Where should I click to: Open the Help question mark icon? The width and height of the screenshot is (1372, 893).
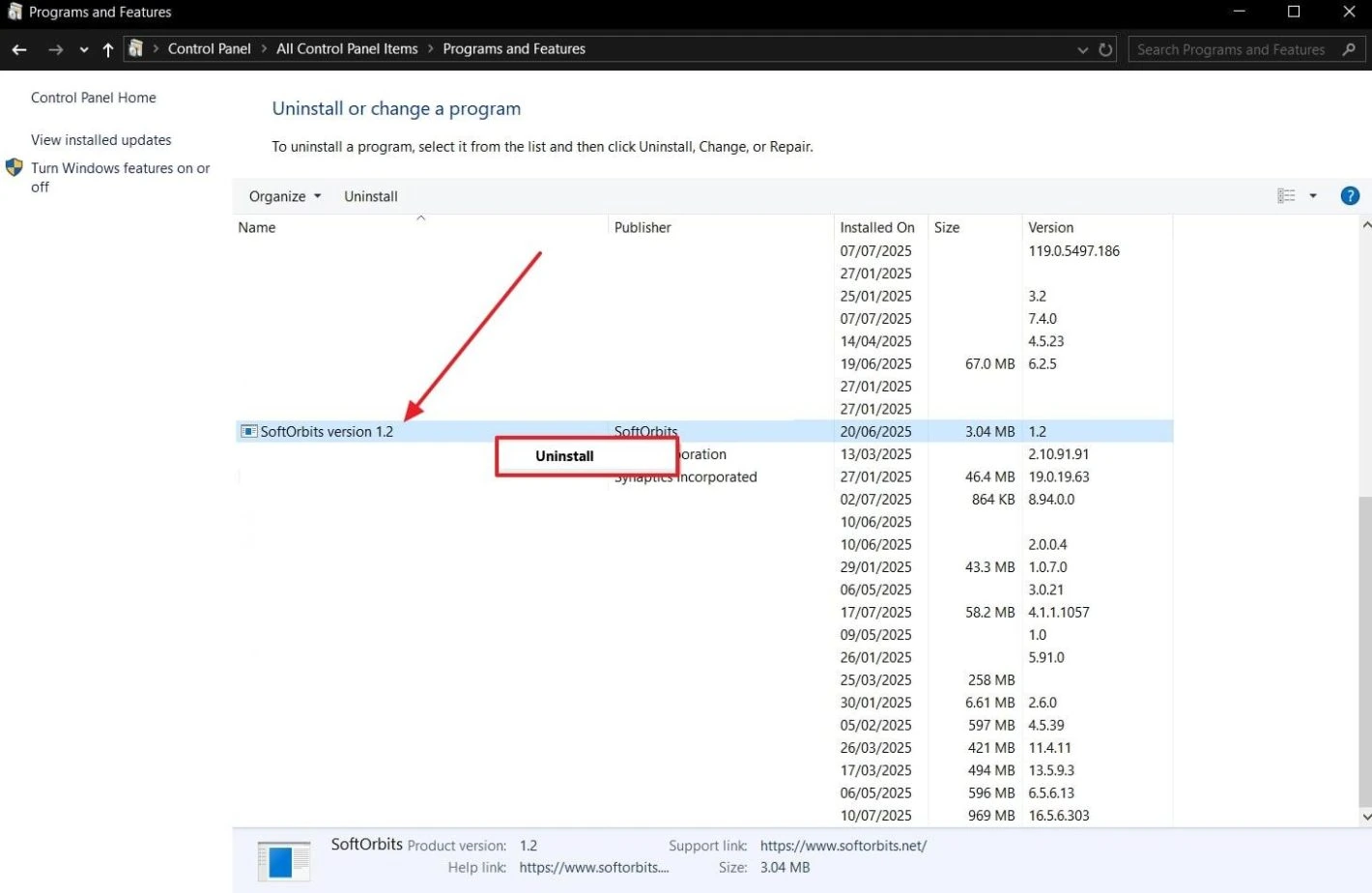coord(1350,196)
